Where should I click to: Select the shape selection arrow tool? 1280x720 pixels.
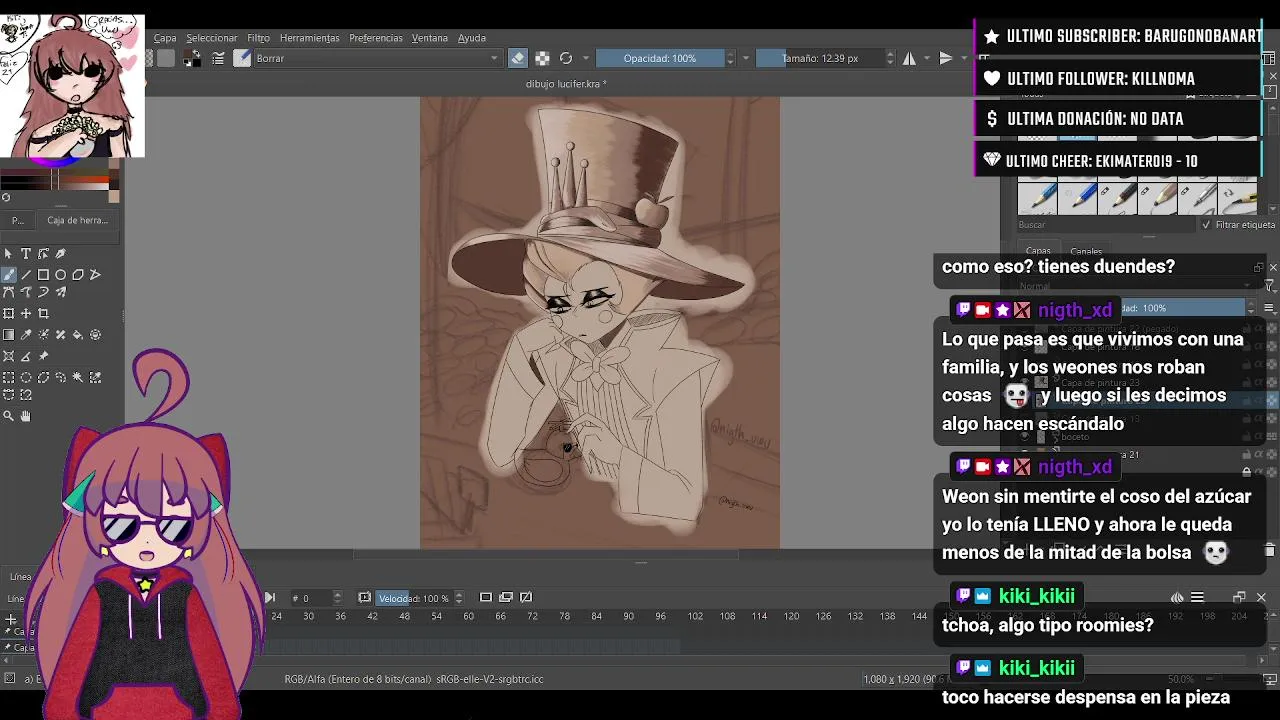[8, 254]
